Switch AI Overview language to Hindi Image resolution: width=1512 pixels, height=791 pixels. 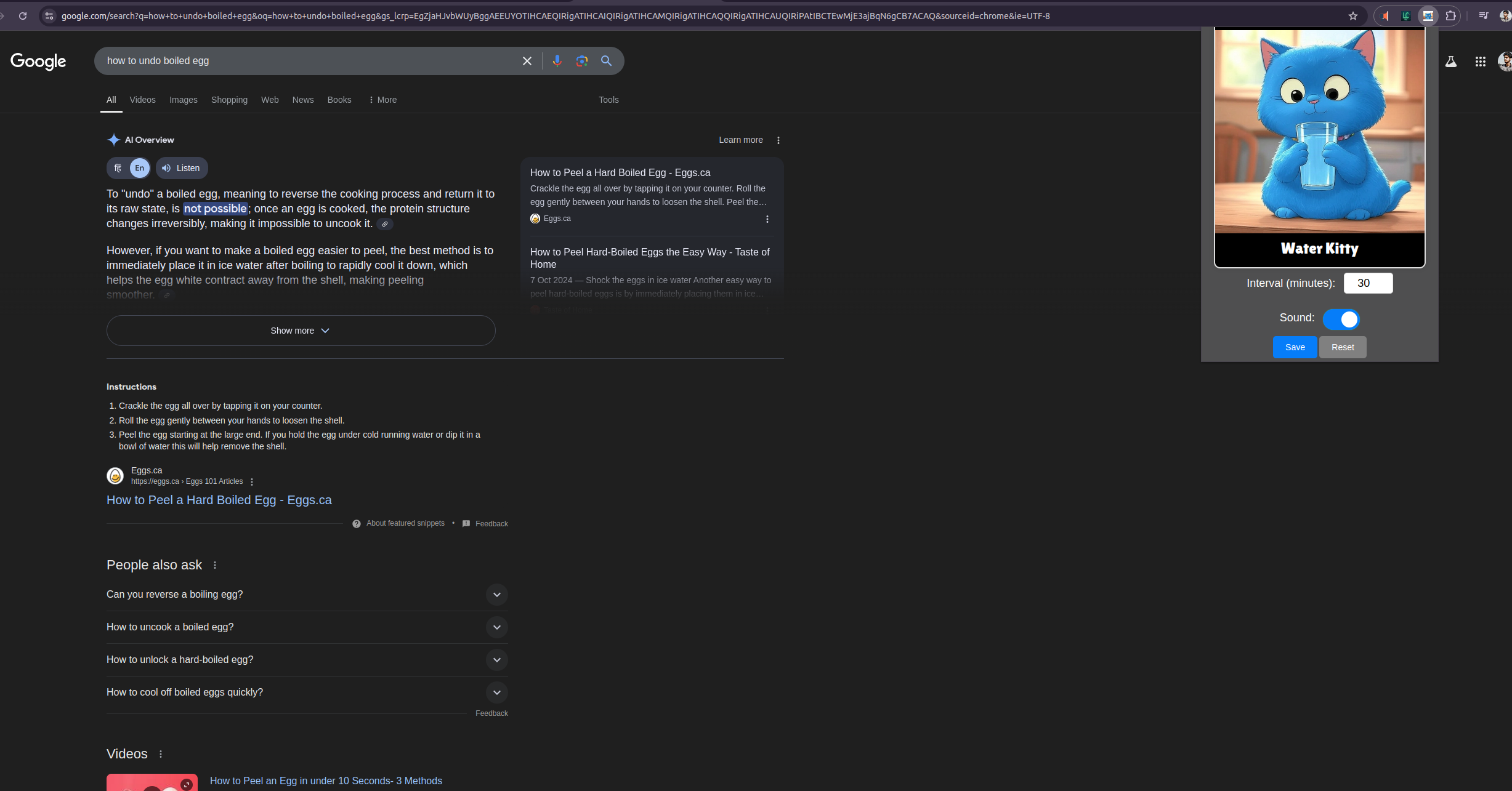tap(118, 168)
